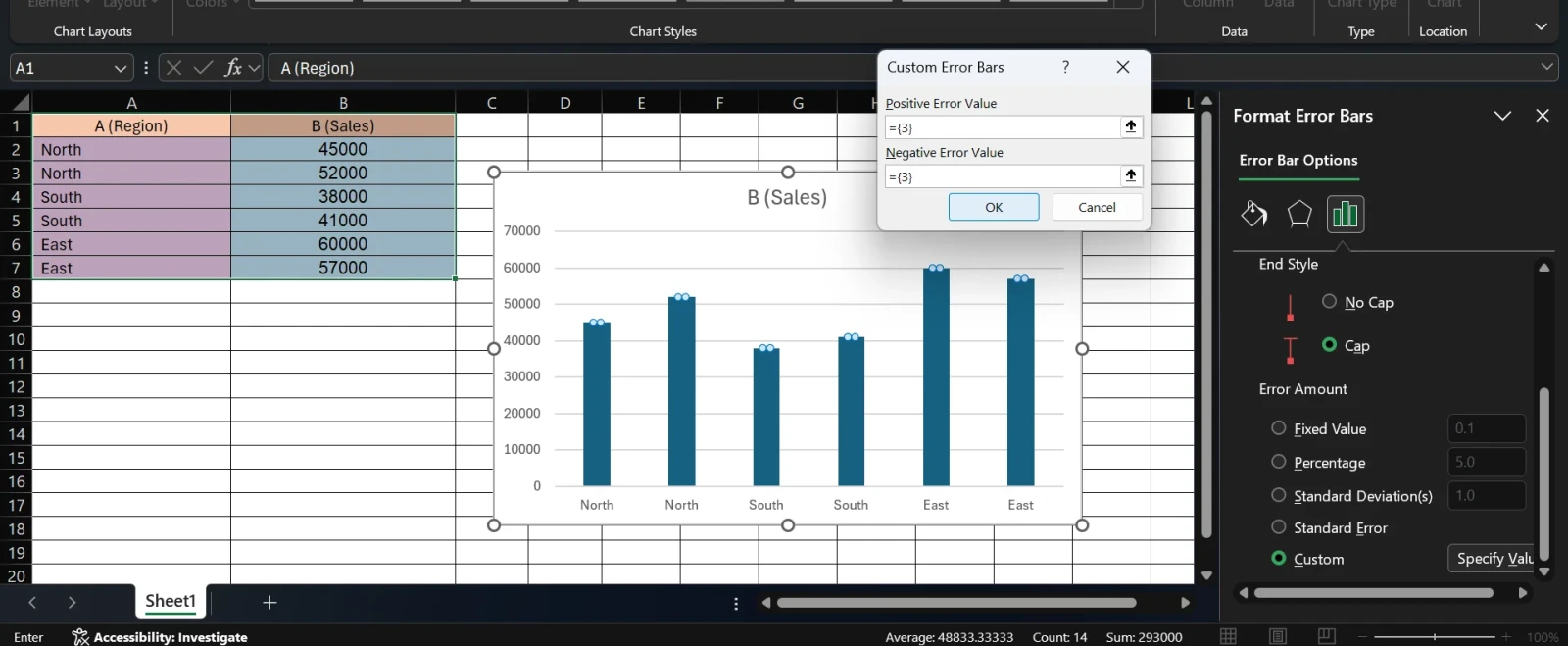Select Error Bar Options bar chart icon
The width and height of the screenshot is (1568, 646).
pos(1346,214)
